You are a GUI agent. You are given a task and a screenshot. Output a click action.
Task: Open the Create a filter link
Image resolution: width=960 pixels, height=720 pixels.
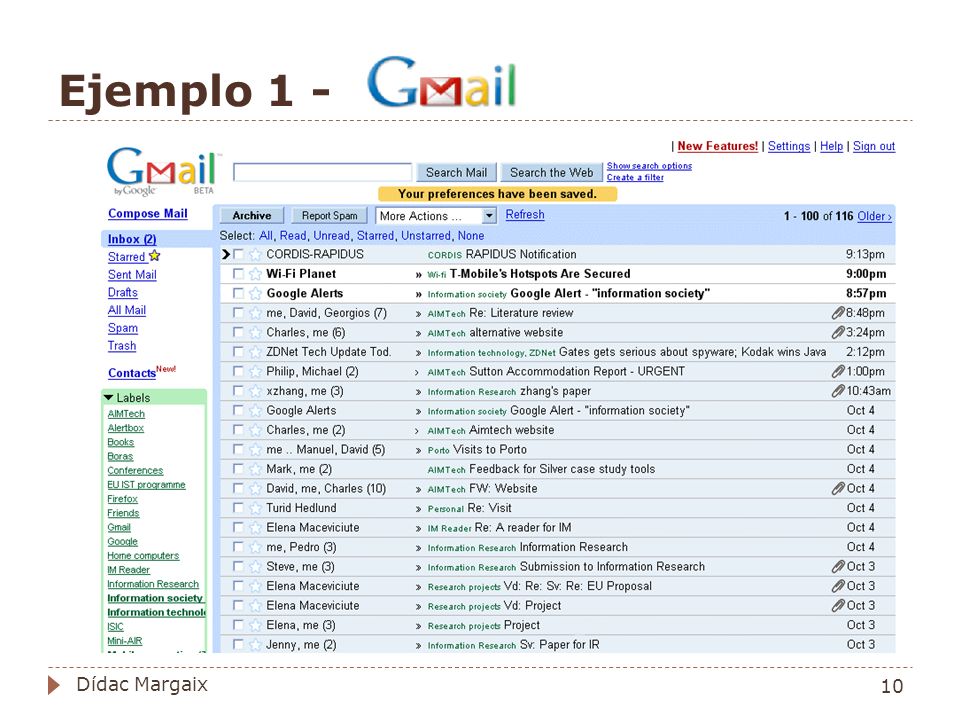[635, 178]
